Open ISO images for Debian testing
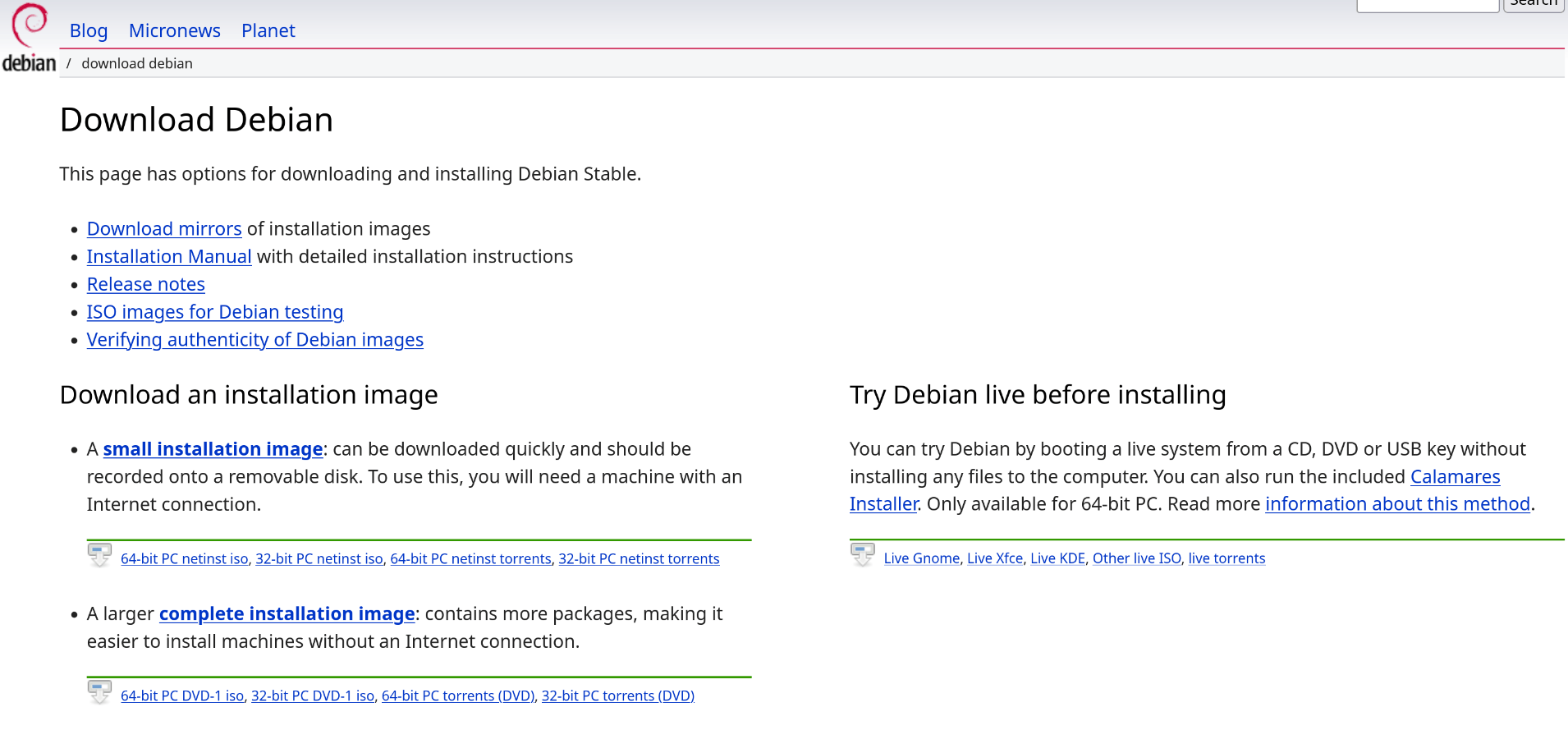The height and width of the screenshot is (730, 1568). point(215,313)
